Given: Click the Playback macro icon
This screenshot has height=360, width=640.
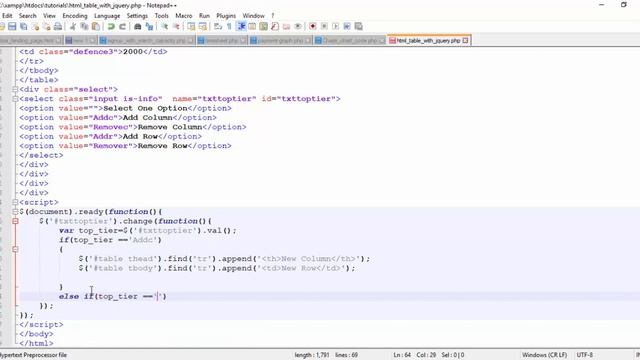Looking at the screenshot, I should tap(336, 27).
